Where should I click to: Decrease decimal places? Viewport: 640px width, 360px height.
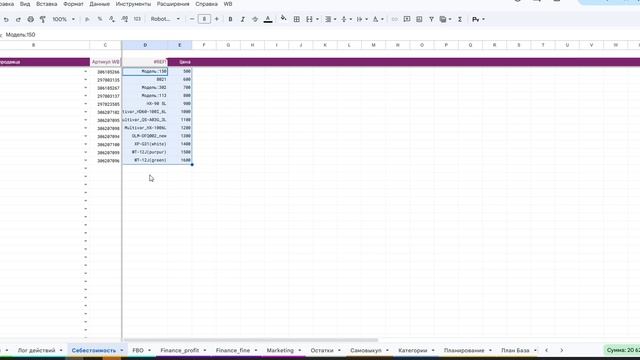point(112,19)
